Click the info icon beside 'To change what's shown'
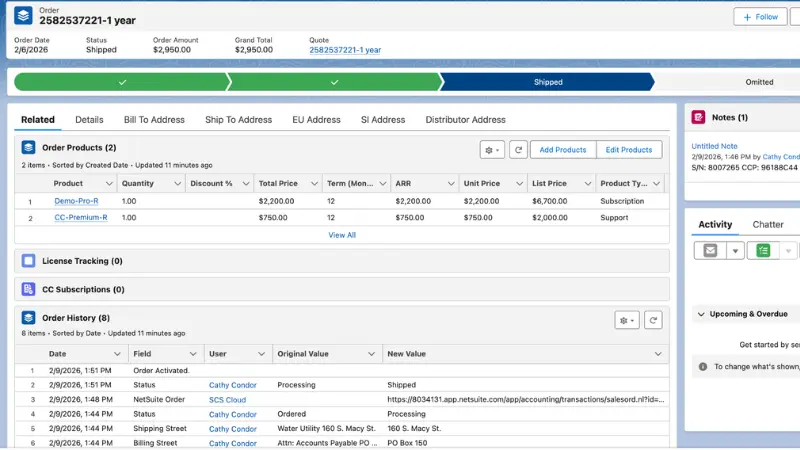 (x=703, y=366)
